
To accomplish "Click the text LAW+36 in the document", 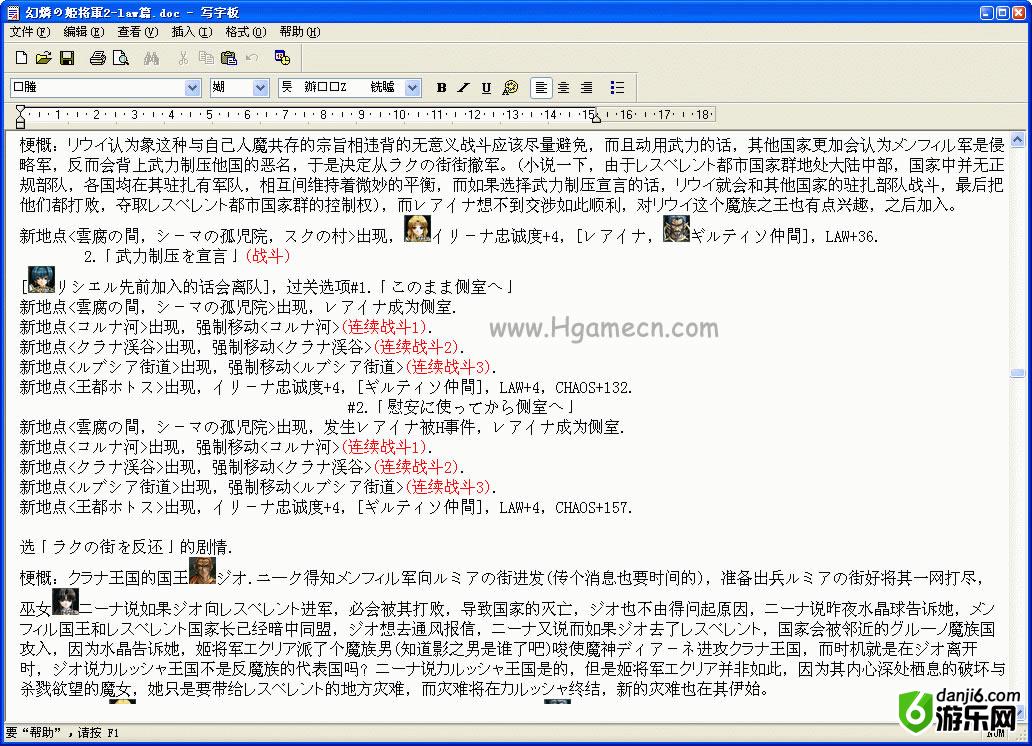I will pos(851,236).
